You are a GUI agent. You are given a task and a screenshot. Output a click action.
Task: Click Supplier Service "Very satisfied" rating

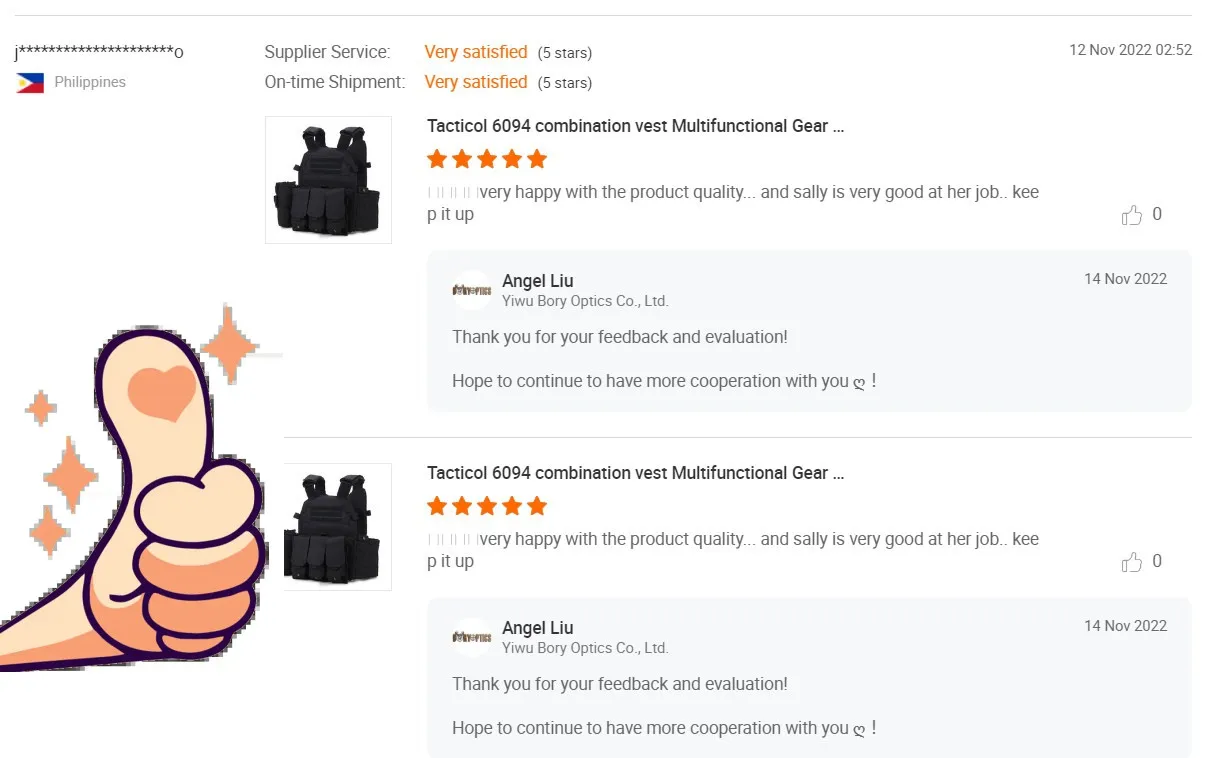(476, 52)
